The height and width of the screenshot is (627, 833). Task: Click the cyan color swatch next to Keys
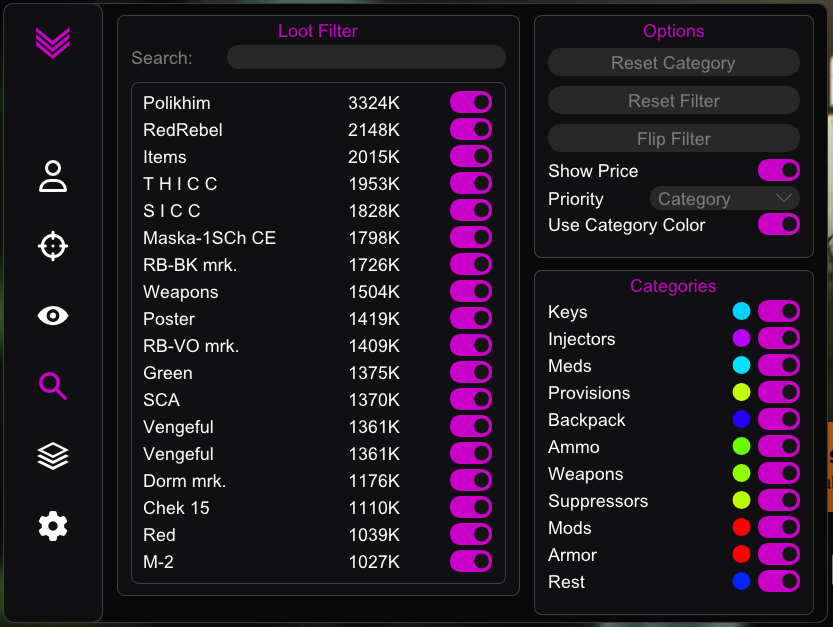click(741, 312)
